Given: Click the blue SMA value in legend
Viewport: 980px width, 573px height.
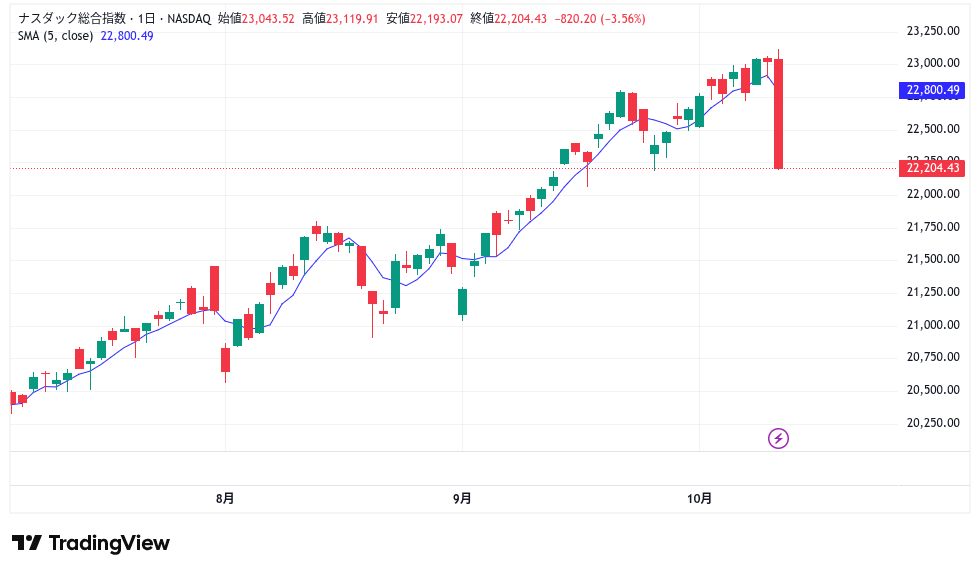Looking at the screenshot, I should (126, 36).
